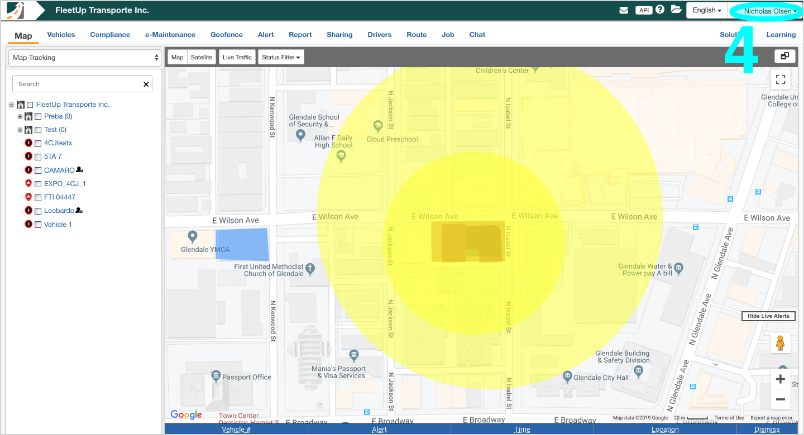Go to the Geofence tab

pos(227,34)
